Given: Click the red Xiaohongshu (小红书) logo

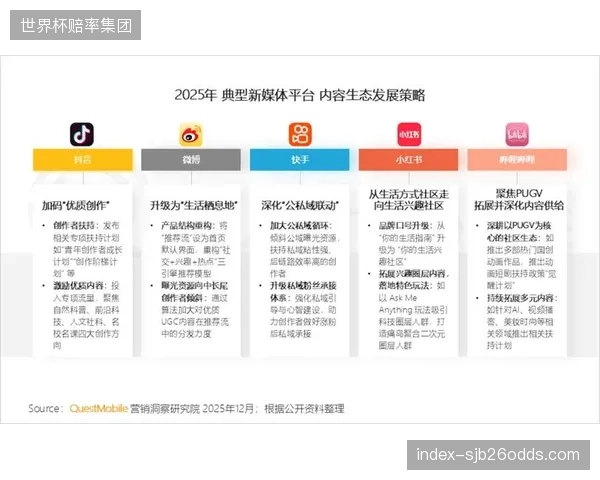Looking at the screenshot, I should [x=409, y=134].
